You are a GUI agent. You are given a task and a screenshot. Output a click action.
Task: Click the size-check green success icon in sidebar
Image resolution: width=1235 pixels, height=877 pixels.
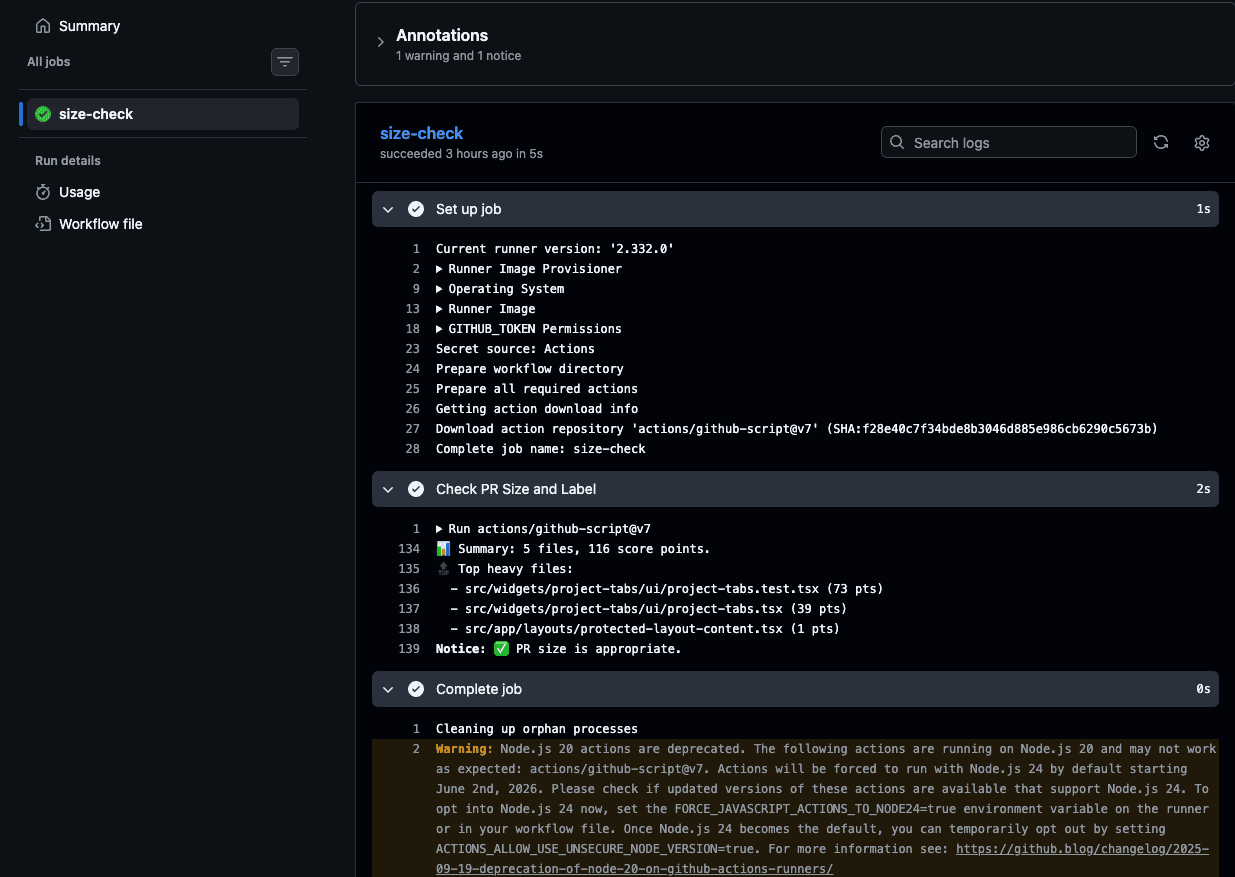tap(43, 114)
